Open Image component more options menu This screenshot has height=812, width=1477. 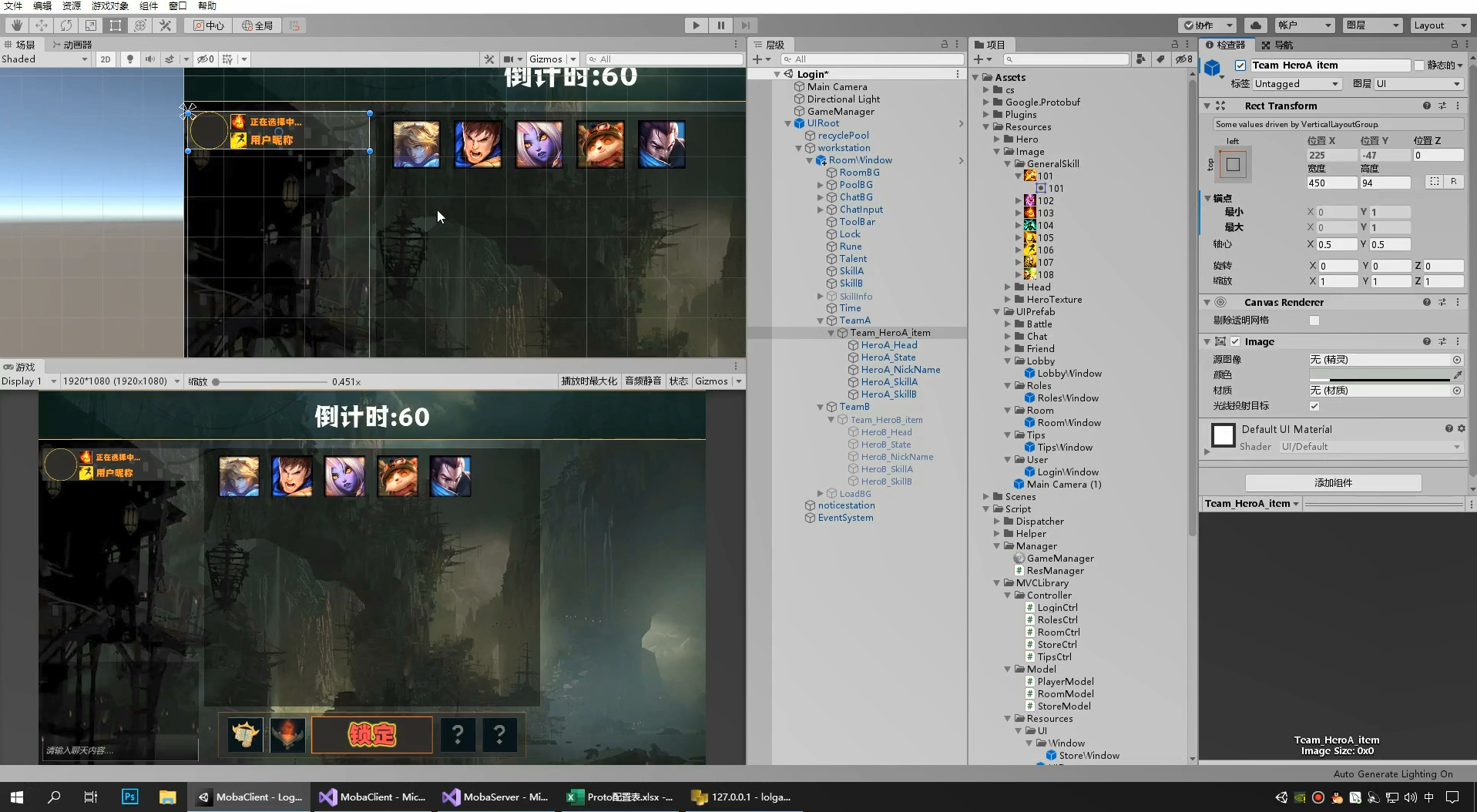[1458, 341]
